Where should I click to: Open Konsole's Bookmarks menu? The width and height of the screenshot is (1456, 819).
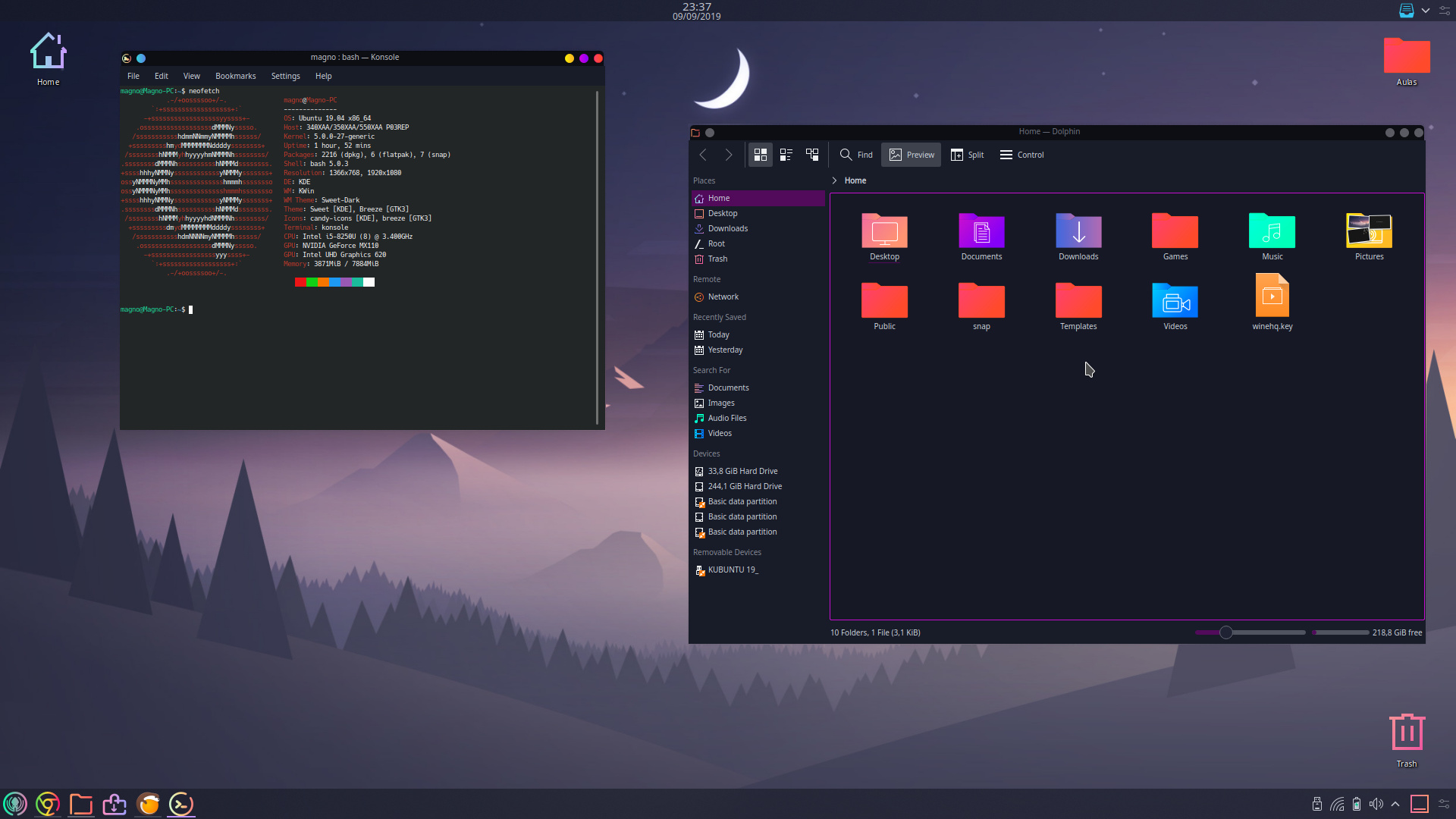pos(235,76)
